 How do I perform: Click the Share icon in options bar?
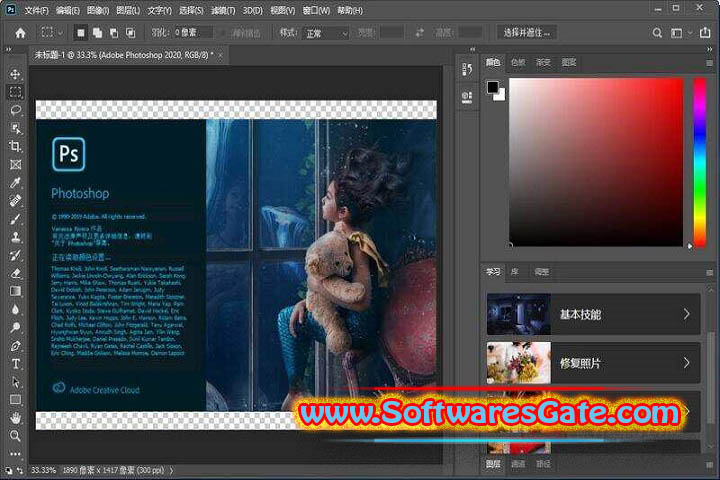coord(705,33)
